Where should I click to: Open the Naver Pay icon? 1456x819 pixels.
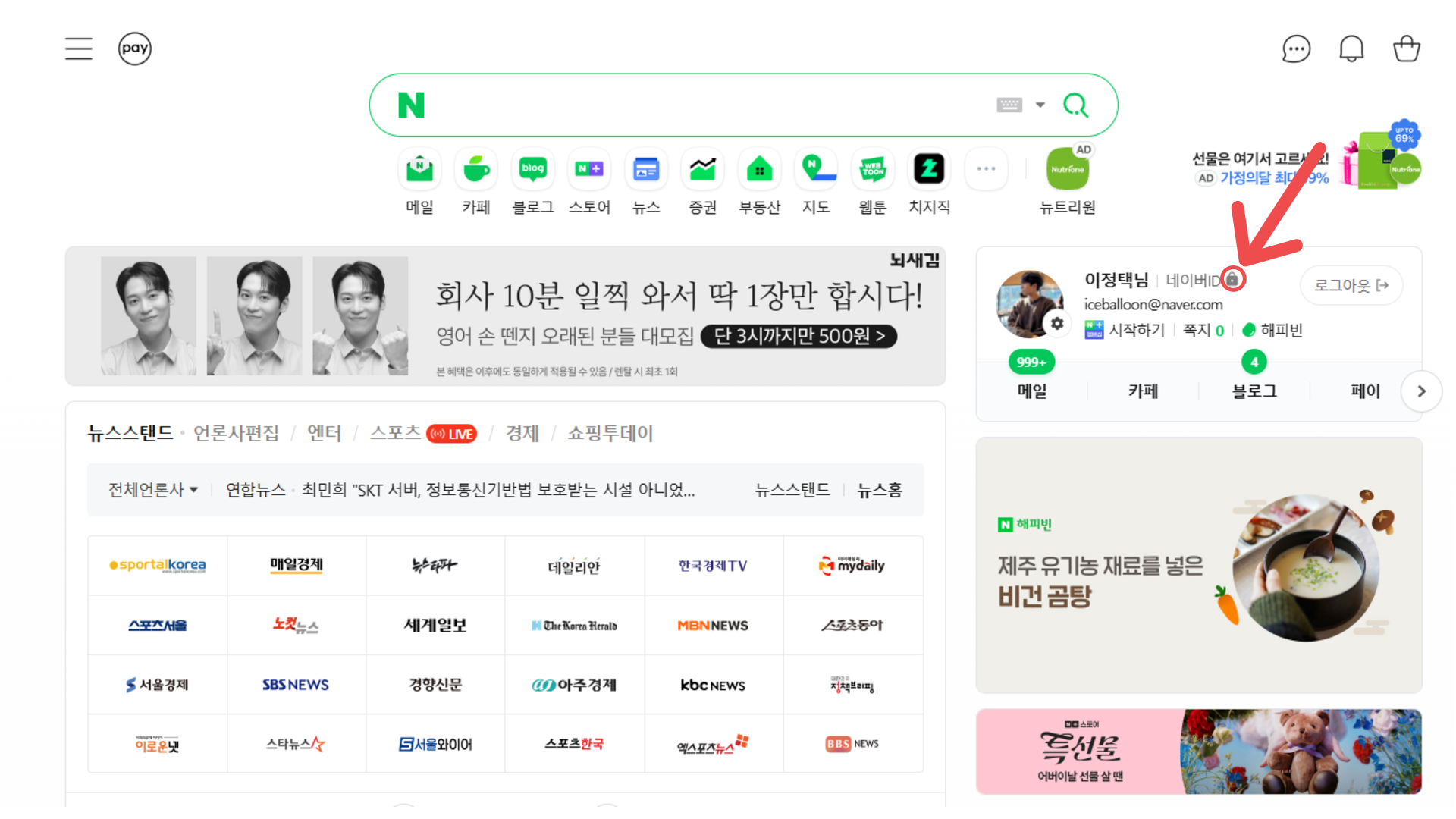pyautogui.click(x=135, y=49)
